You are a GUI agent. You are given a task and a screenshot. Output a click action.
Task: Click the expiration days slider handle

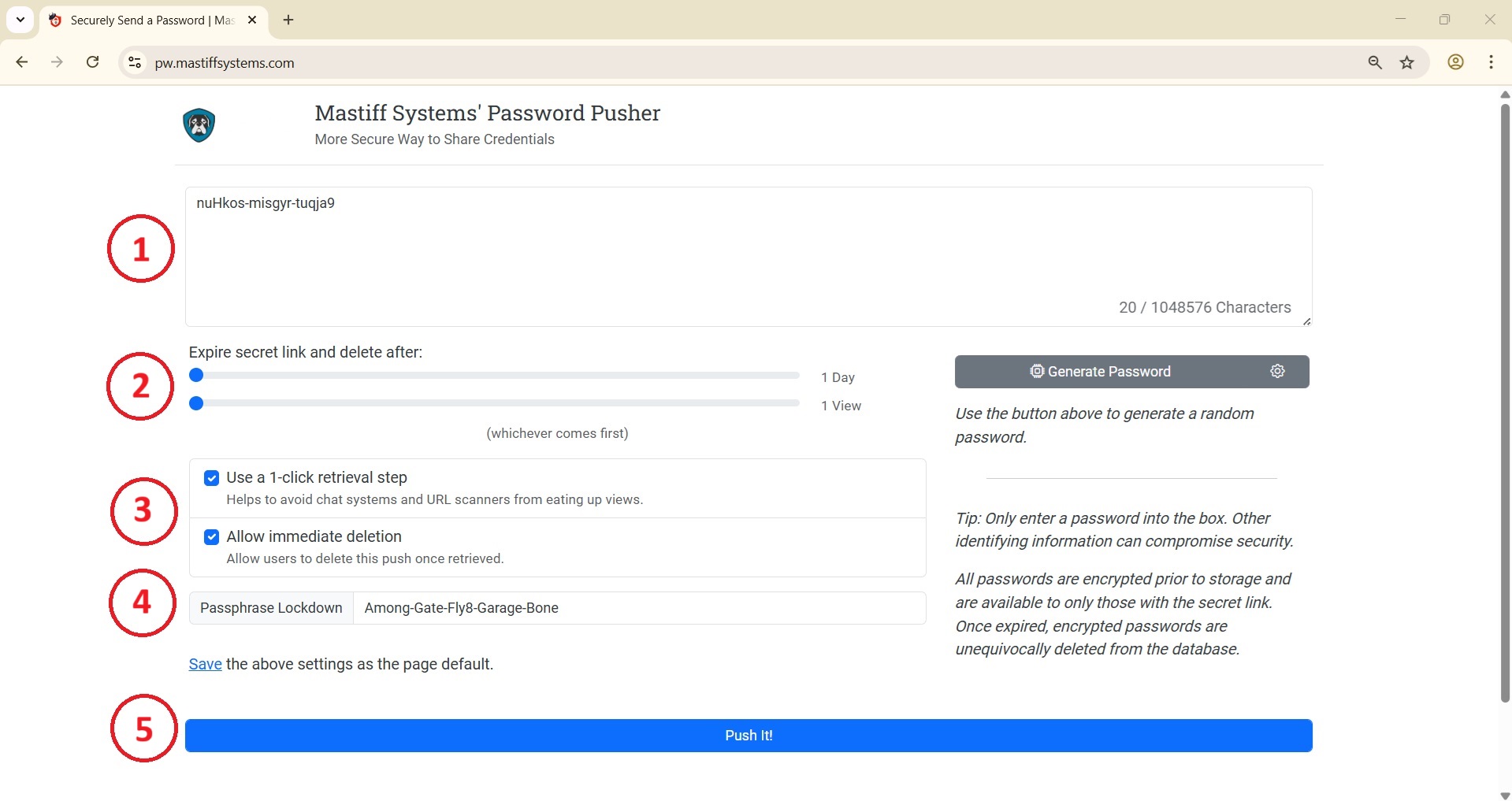(197, 376)
